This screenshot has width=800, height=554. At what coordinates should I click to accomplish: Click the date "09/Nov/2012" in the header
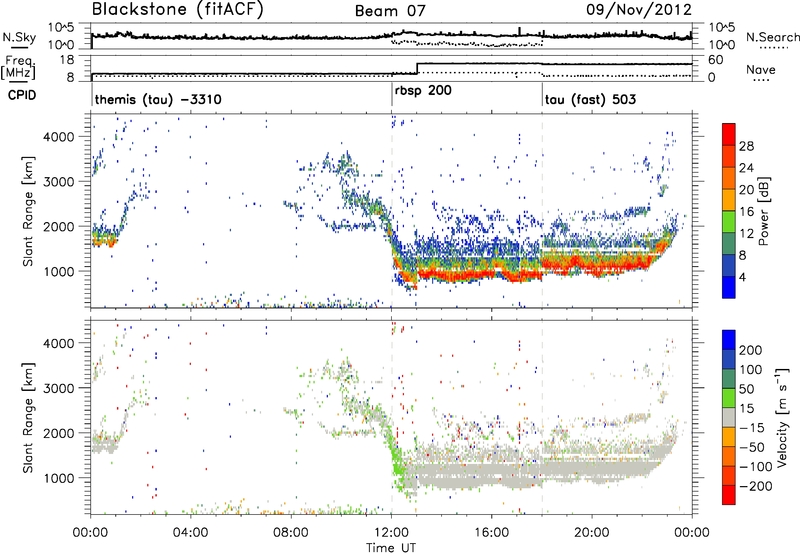point(639,9)
